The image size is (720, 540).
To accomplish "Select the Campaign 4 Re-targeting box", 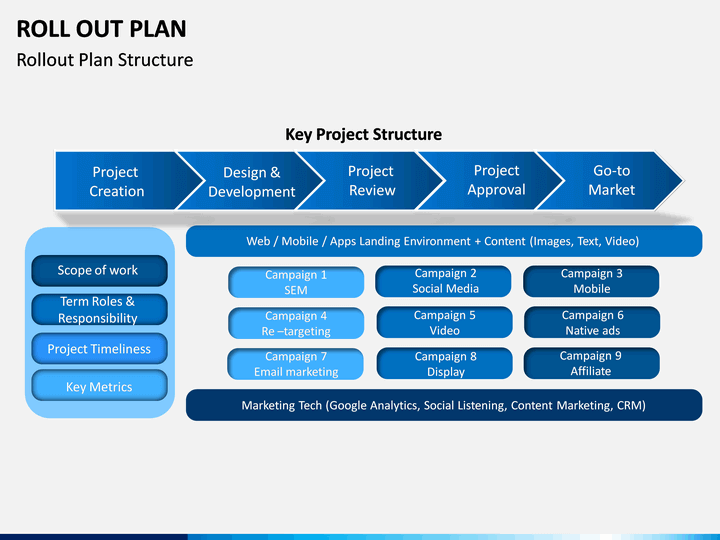I will (296, 323).
